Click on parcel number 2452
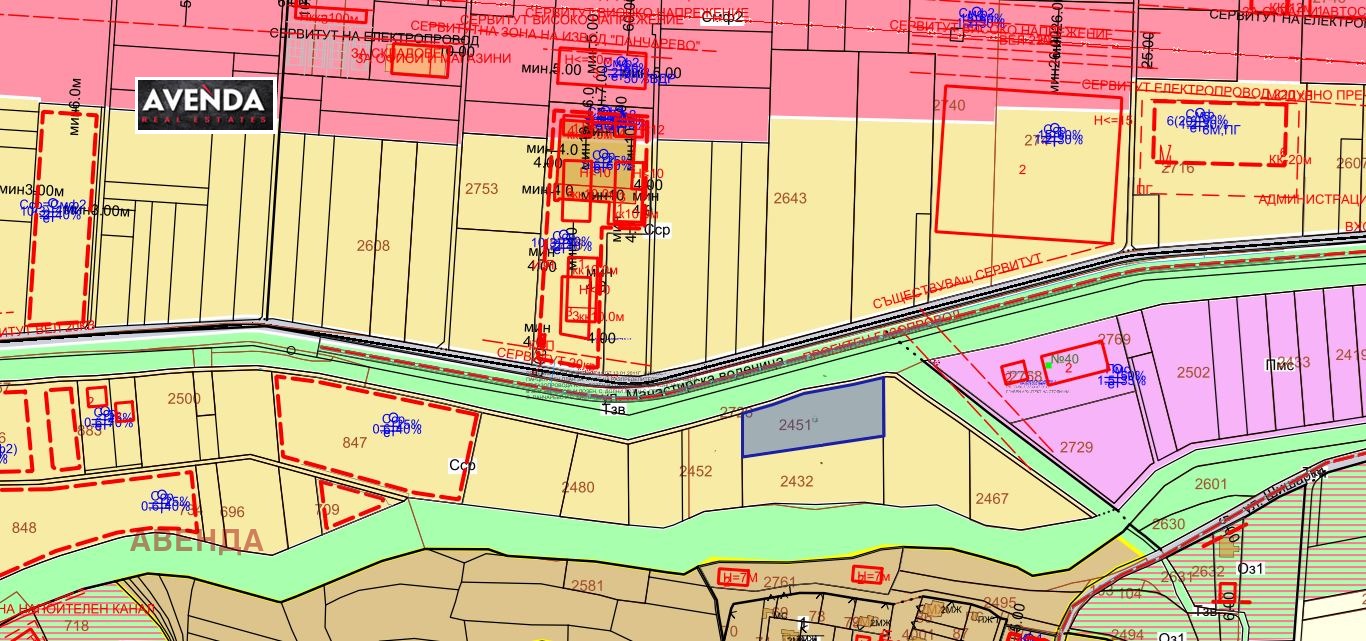 695,471
